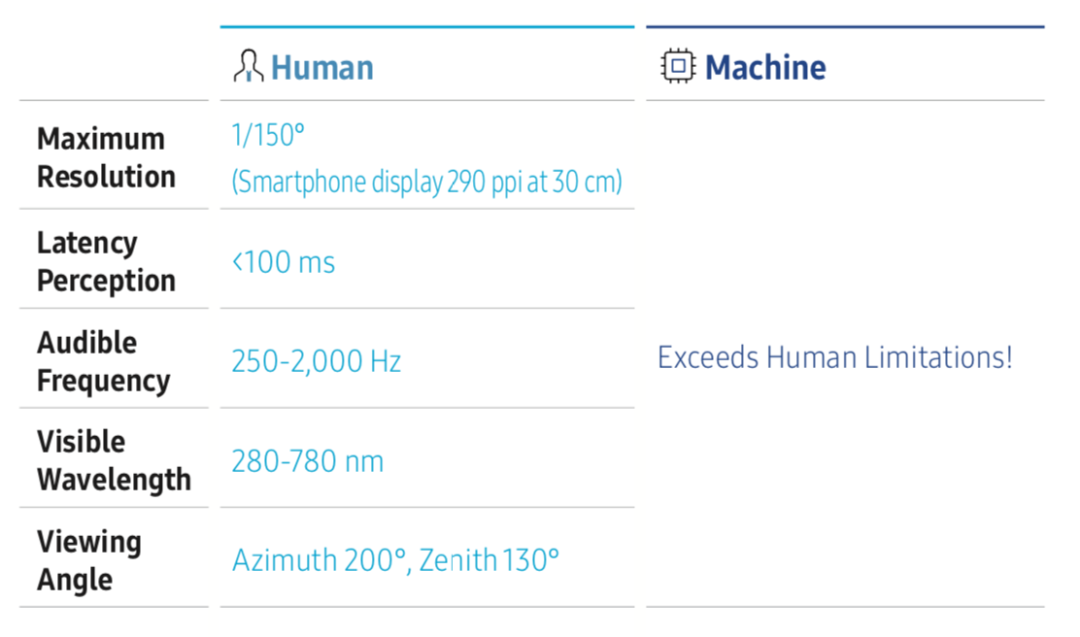
Task: Click the word Wavelength in row label
Action: (114, 480)
